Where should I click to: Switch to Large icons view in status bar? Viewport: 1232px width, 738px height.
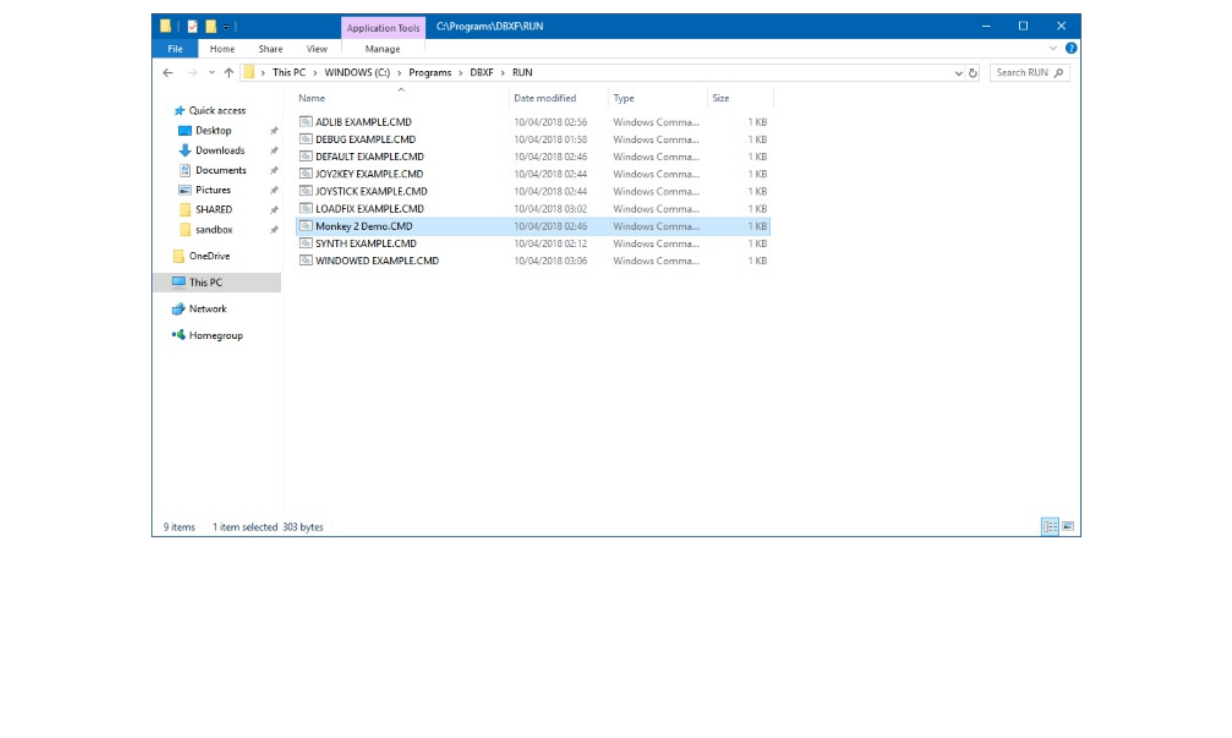pos(1068,527)
